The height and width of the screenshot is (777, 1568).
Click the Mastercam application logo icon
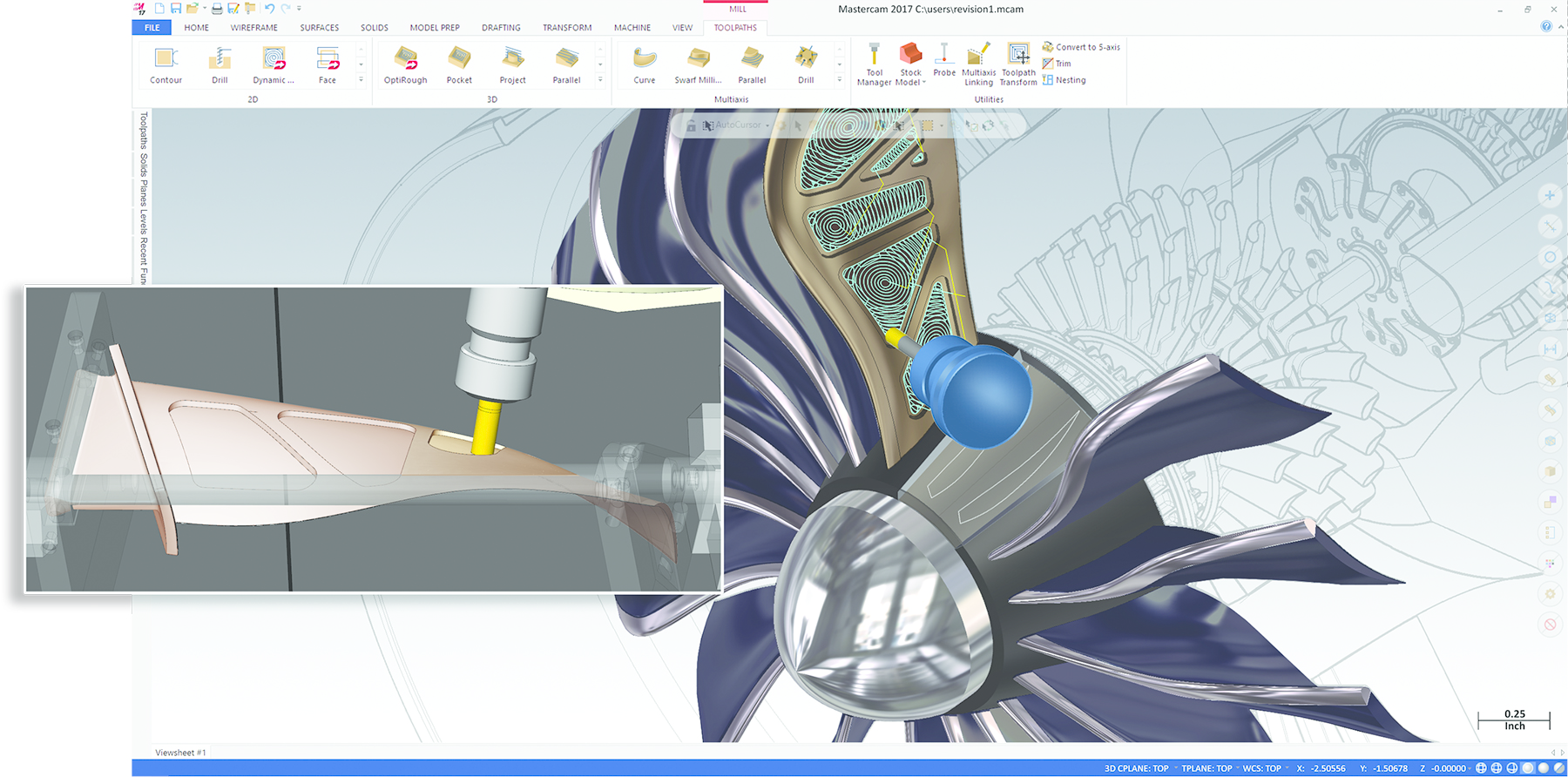tap(140, 9)
